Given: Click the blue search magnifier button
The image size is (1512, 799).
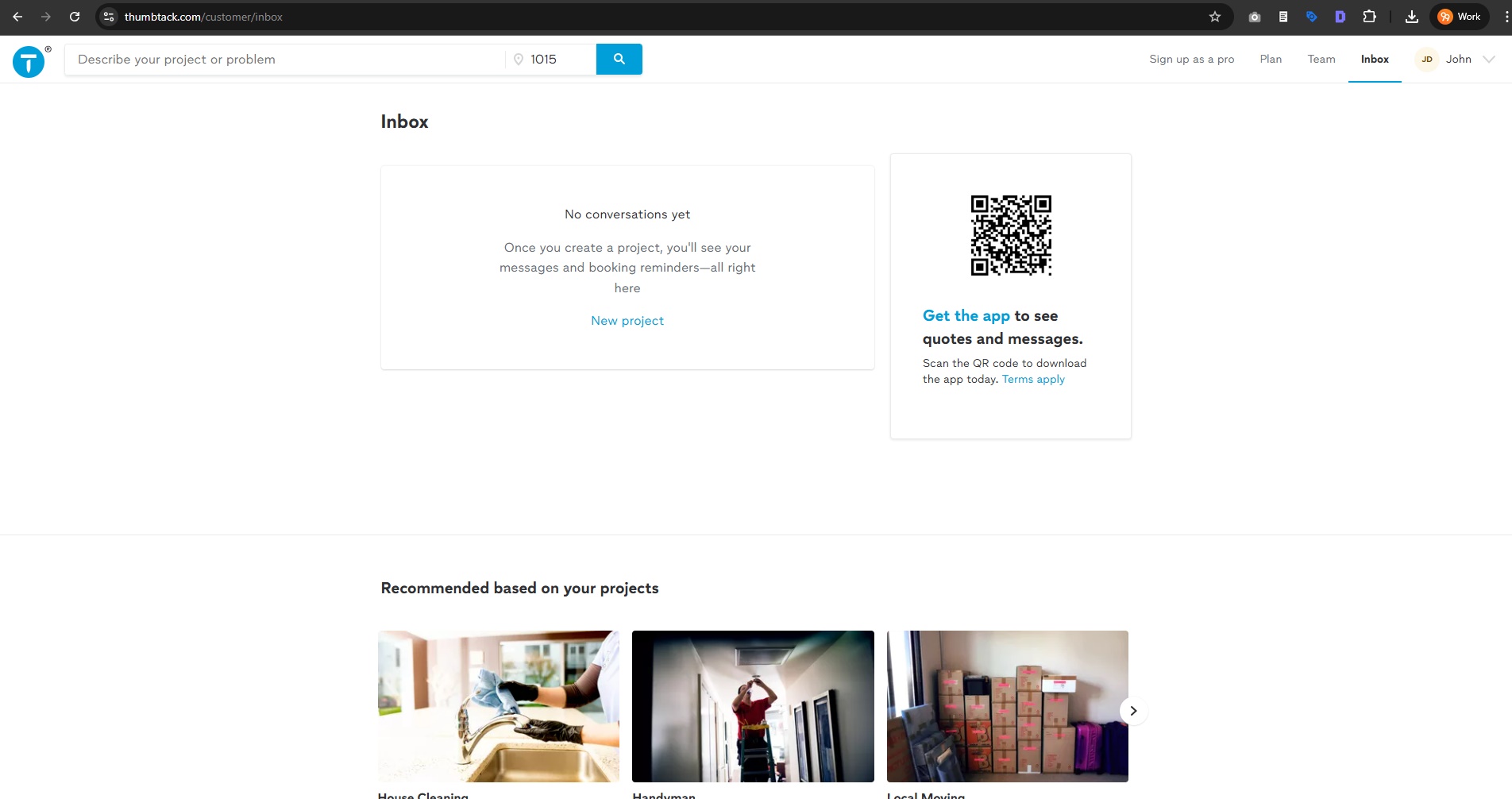Looking at the screenshot, I should 619,59.
